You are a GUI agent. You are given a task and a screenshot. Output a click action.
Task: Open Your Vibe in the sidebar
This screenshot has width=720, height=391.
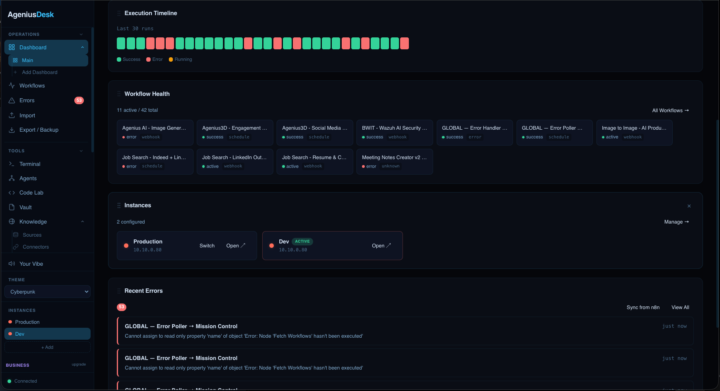click(x=31, y=264)
